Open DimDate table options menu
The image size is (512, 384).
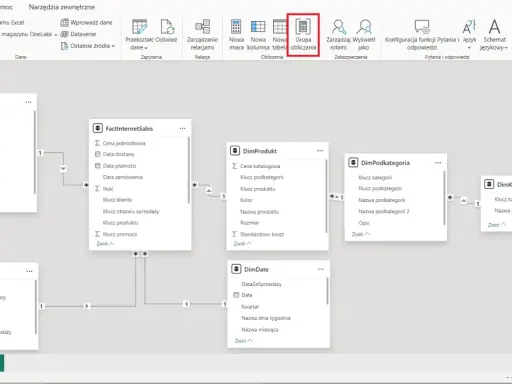pos(321,269)
